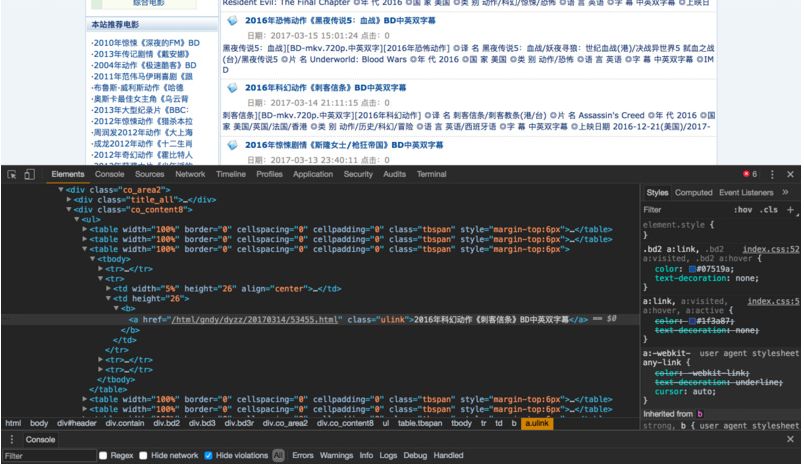The width and height of the screenshot is (804, 464).
Task: Open color swatch for #1f3a87
Action: [x=692, y=321]
